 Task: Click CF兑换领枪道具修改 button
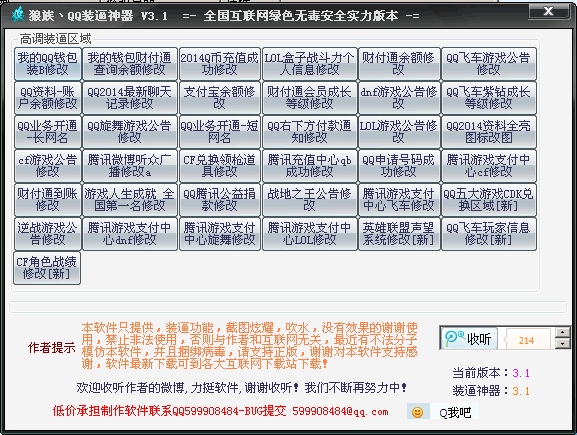[220, 166]
